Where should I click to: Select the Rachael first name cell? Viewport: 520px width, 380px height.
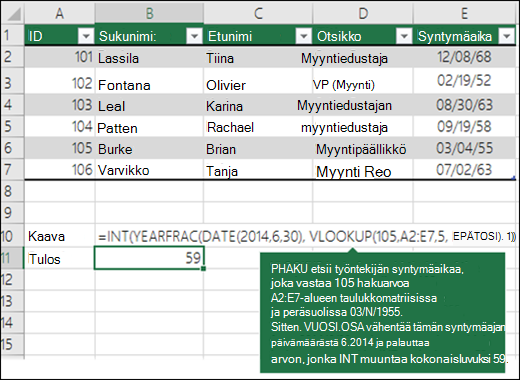click(258, 127)
